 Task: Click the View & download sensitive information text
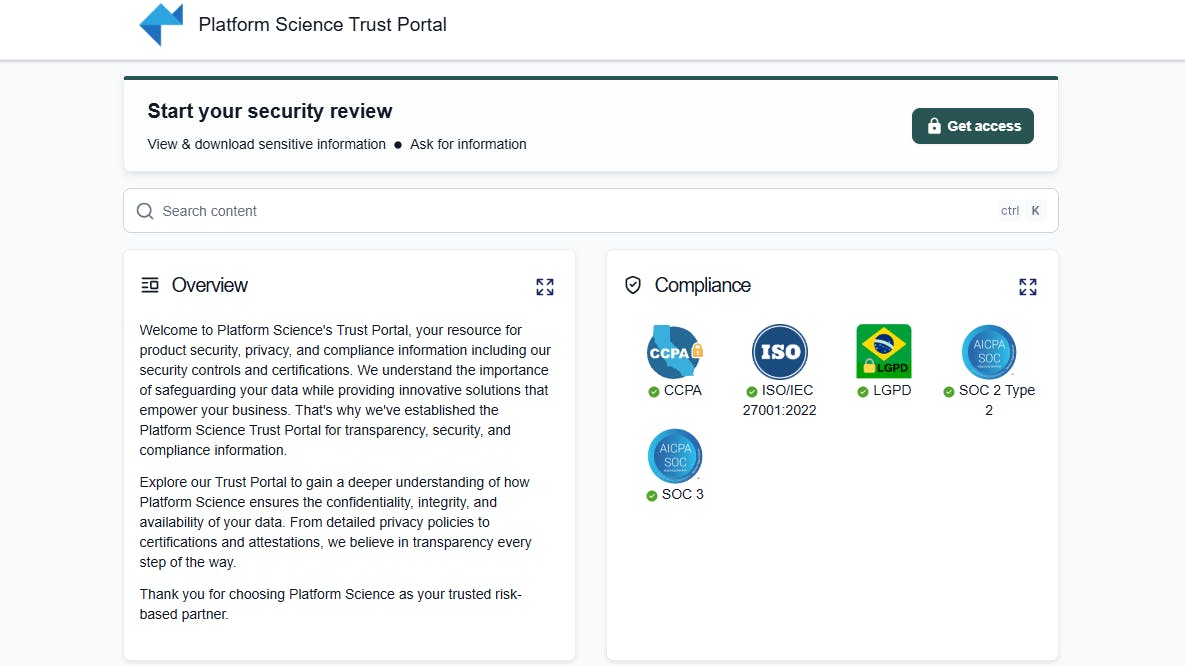pos(266,144)
